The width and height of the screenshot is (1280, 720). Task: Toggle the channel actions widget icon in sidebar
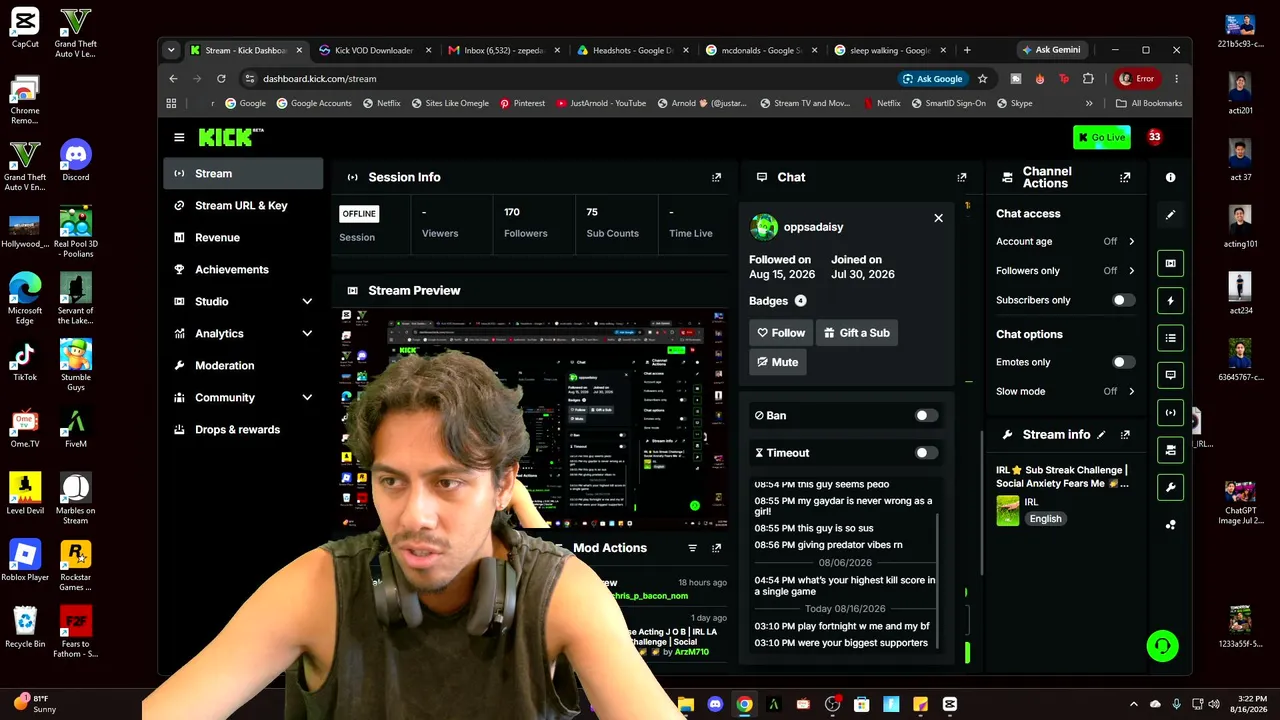click(1170, 450)
